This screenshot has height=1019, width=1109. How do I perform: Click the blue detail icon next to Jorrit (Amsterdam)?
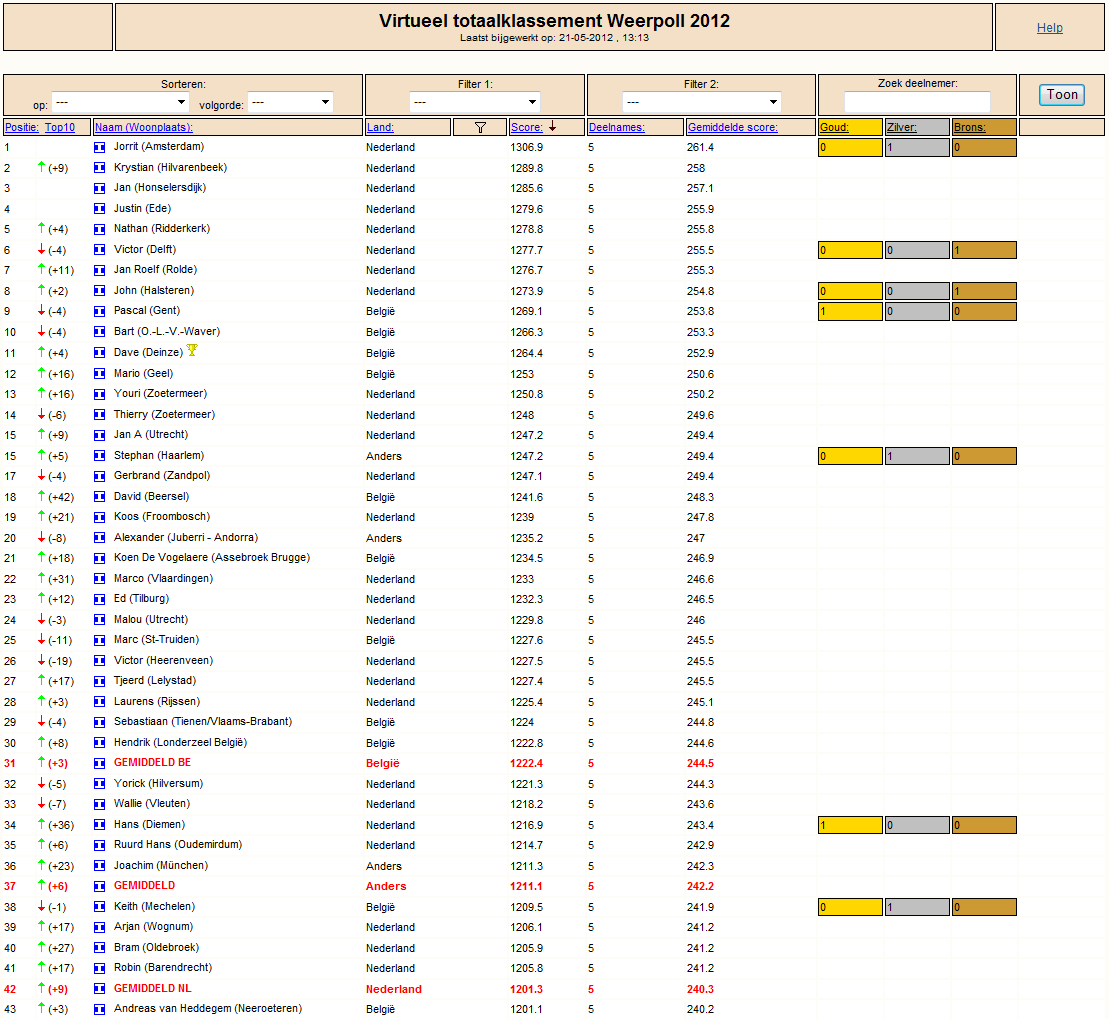[x=100, y=148]
